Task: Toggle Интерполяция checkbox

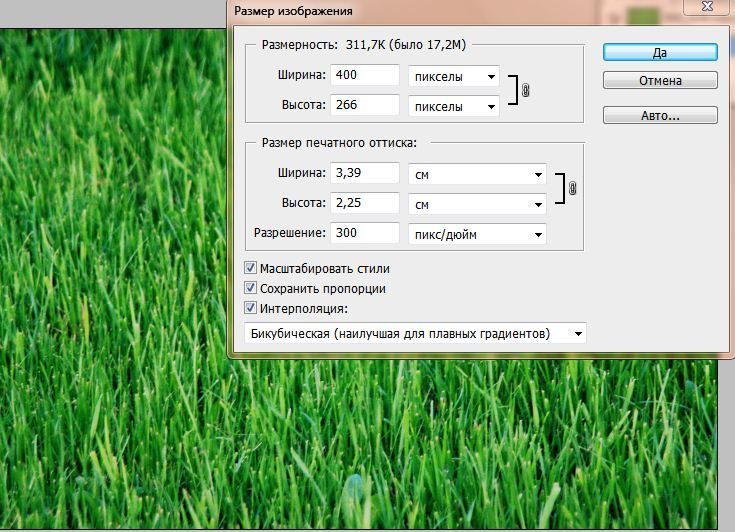Action: (250, 308)
